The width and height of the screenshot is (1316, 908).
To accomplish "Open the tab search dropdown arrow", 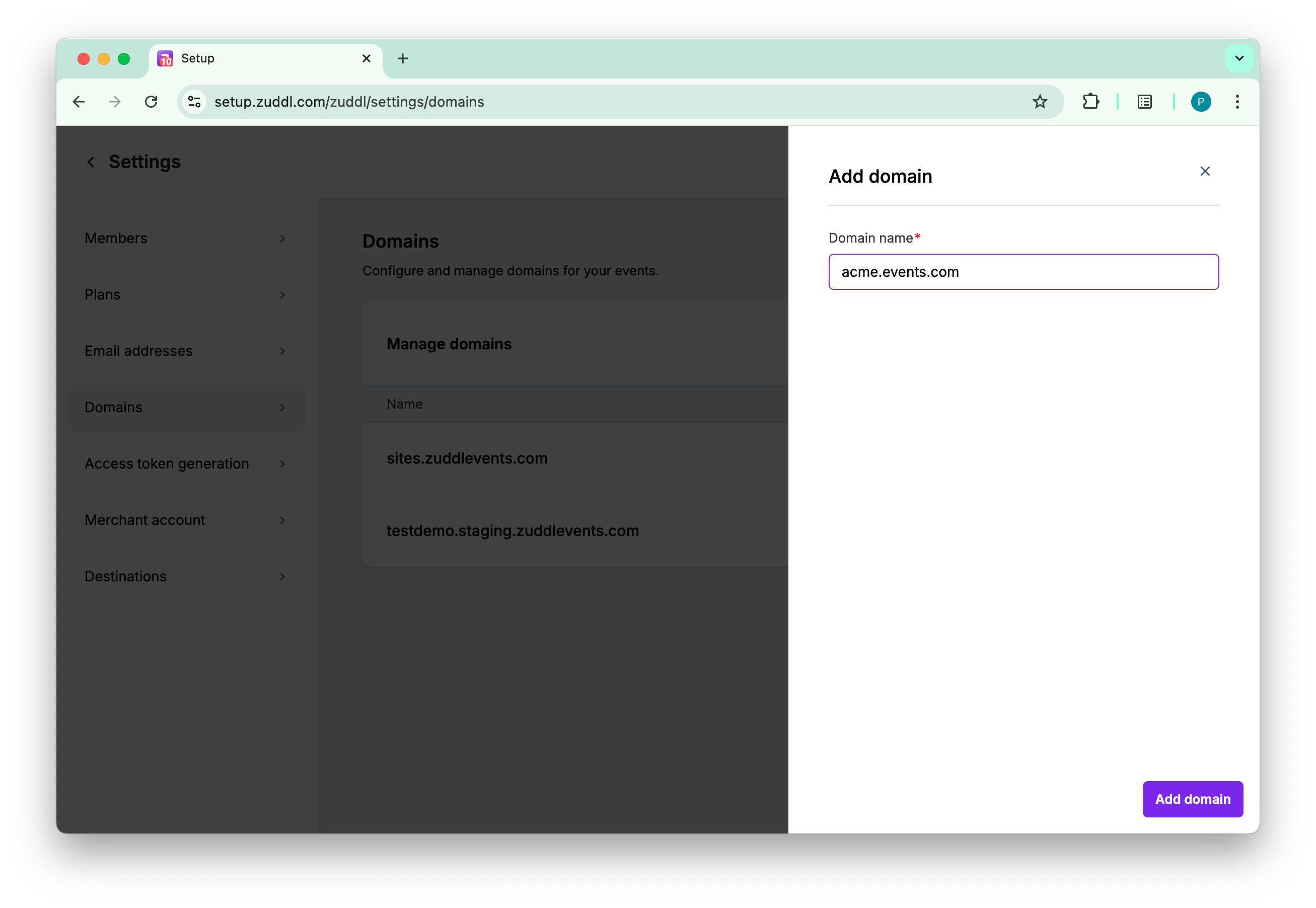I will click(1238, 58).
